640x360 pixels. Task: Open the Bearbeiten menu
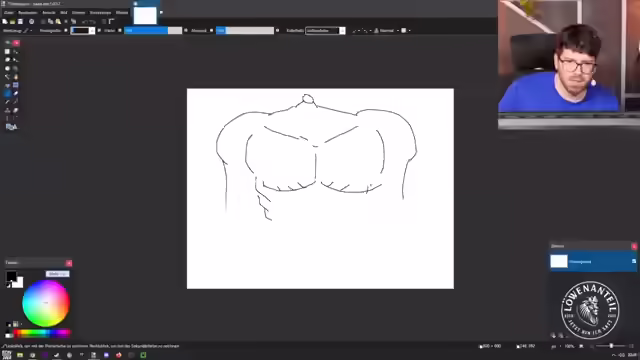tap(28, 13)
